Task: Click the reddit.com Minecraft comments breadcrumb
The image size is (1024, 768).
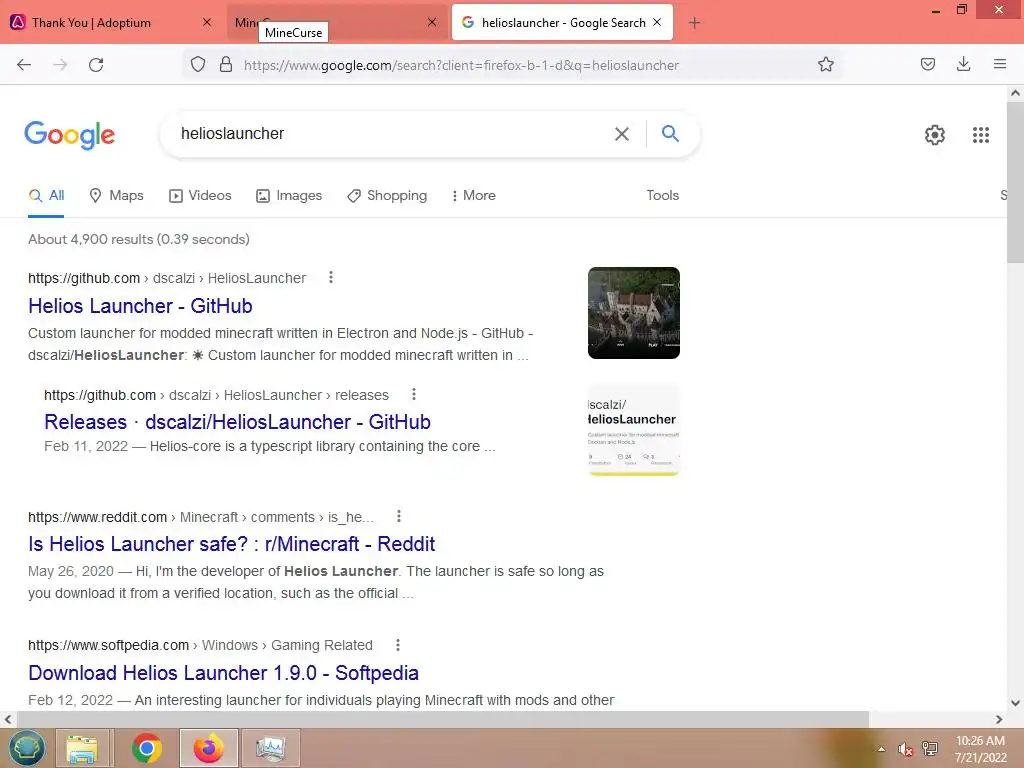Action: (201, 517)
